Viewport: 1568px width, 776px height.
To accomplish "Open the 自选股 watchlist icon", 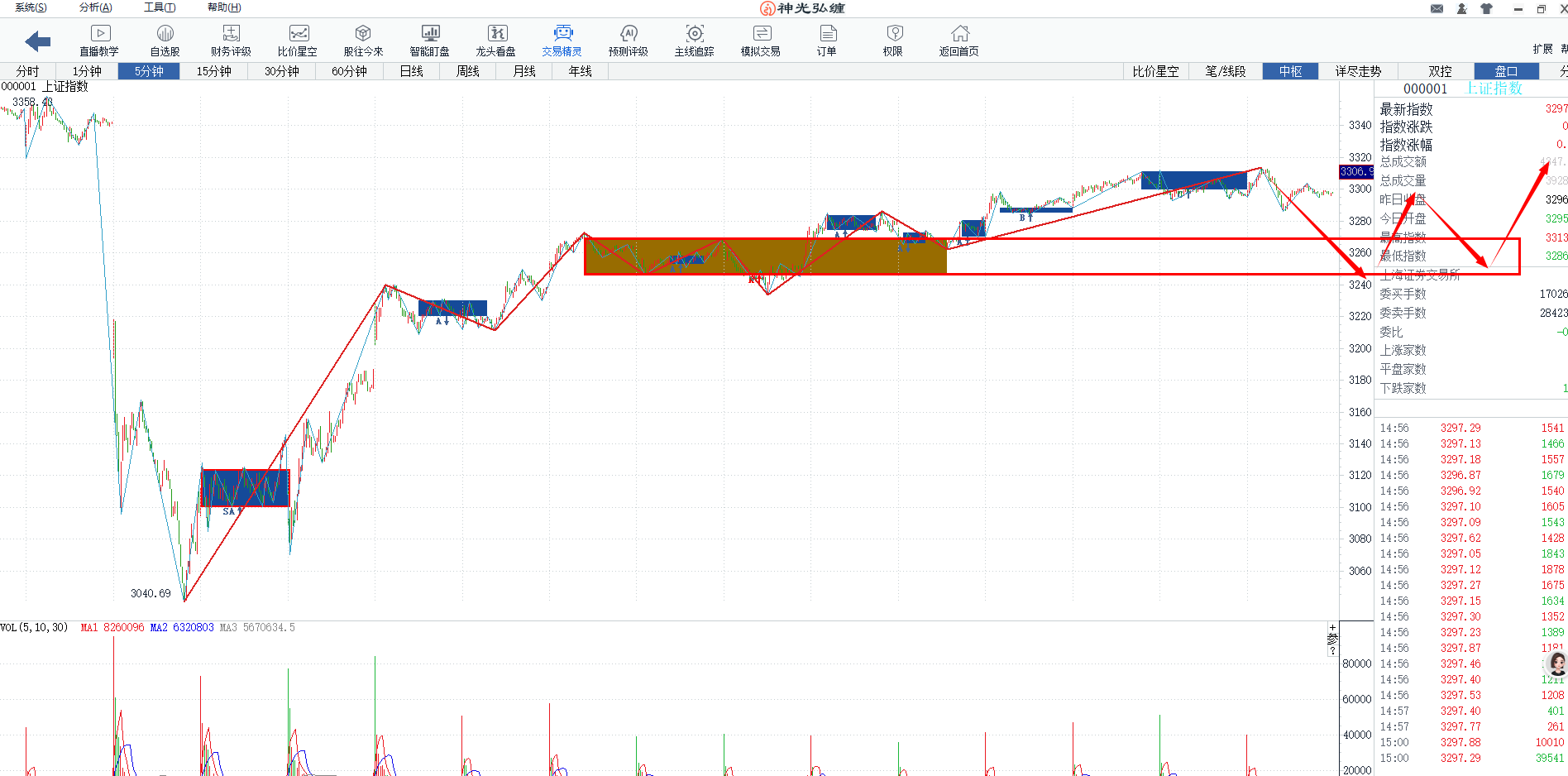I will 165,40.
